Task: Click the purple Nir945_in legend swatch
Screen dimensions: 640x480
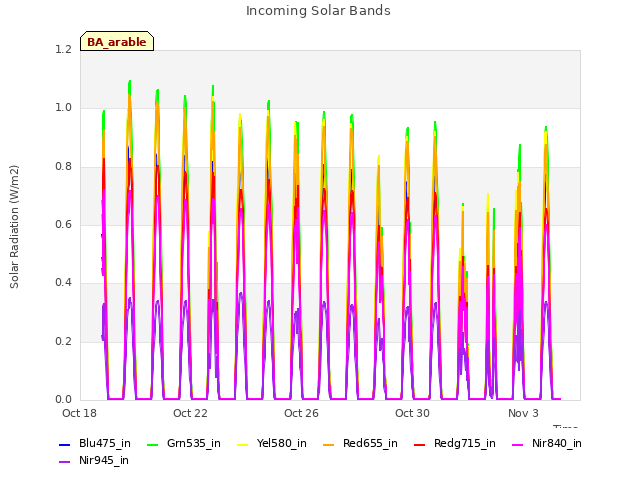Action: point(64,462)
